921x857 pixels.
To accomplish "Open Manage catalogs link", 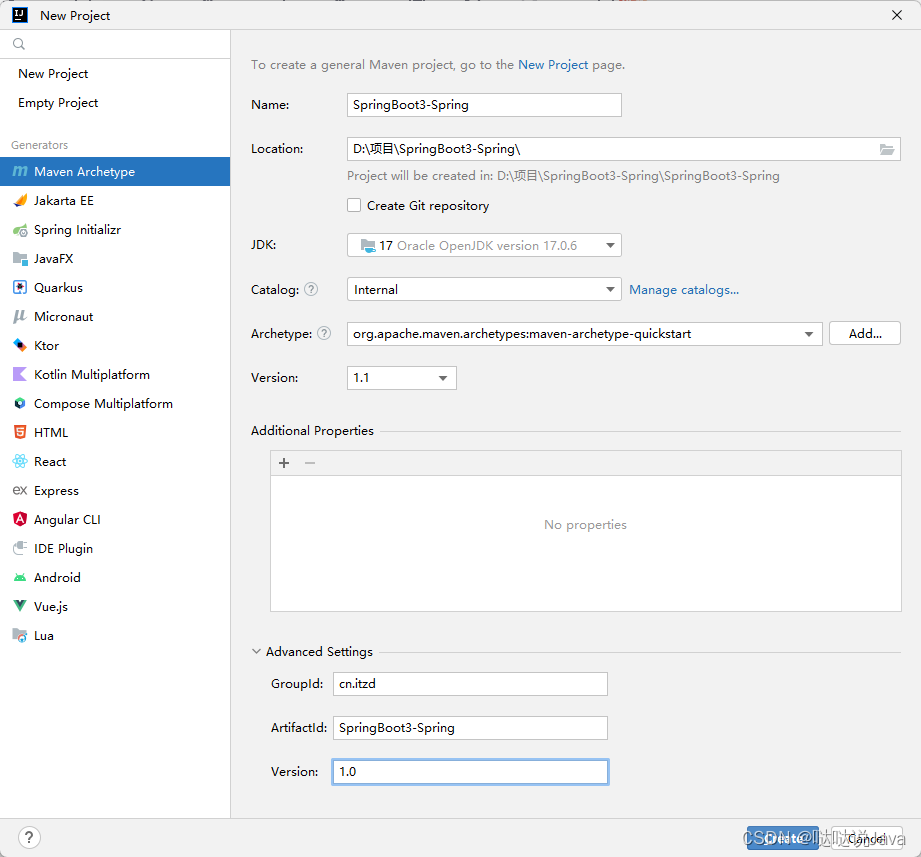I will coord(684,290).
